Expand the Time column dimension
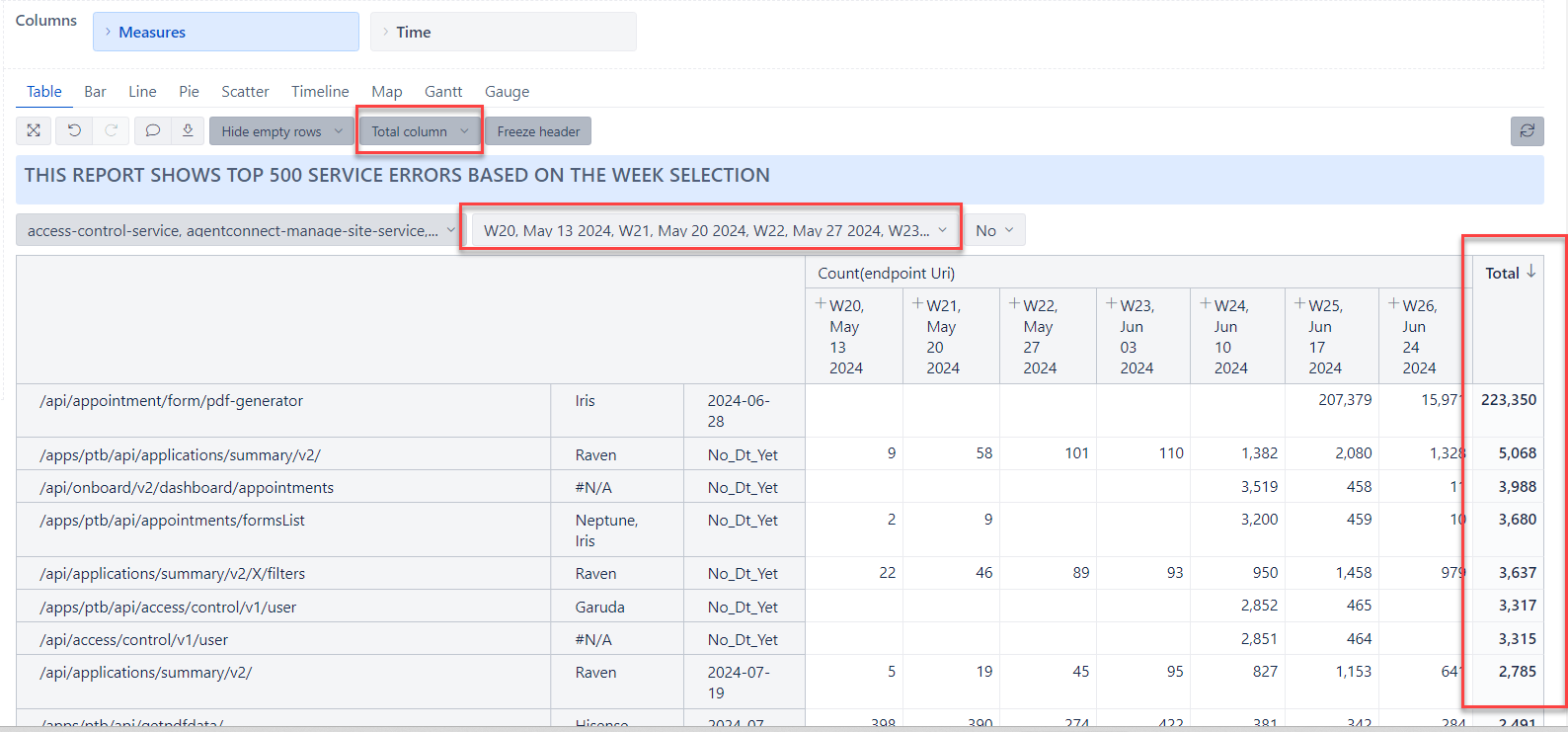 click(504, 32)
